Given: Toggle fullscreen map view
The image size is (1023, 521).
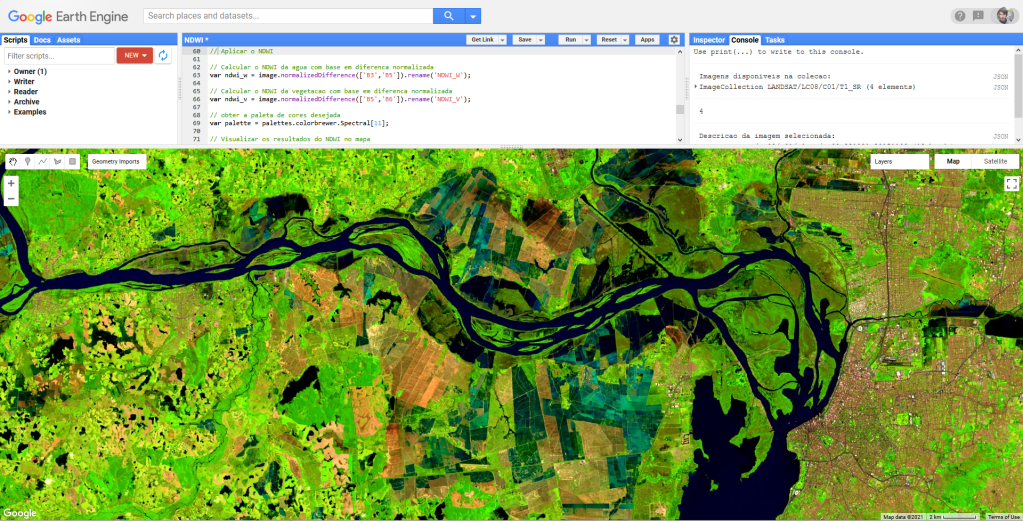Looking at the screenshot, I should [x=1011, y=184].
